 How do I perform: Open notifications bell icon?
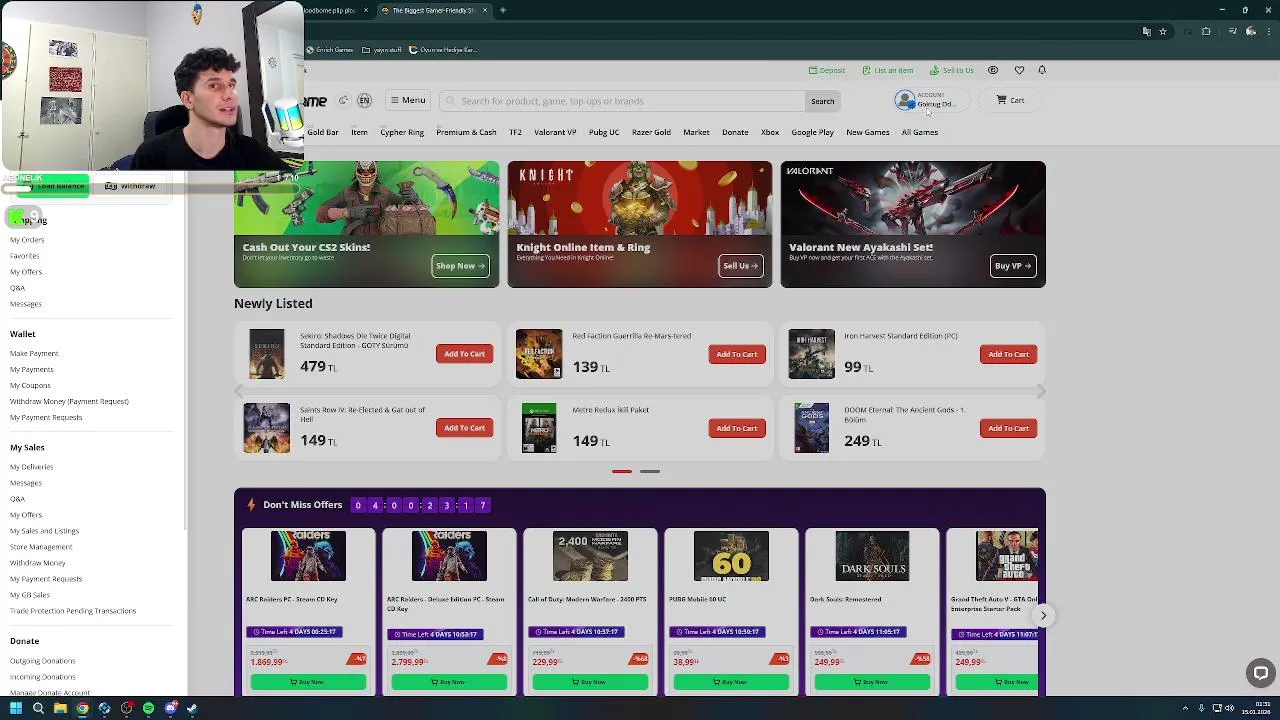pyautogui.click(x=1042, y=70)
